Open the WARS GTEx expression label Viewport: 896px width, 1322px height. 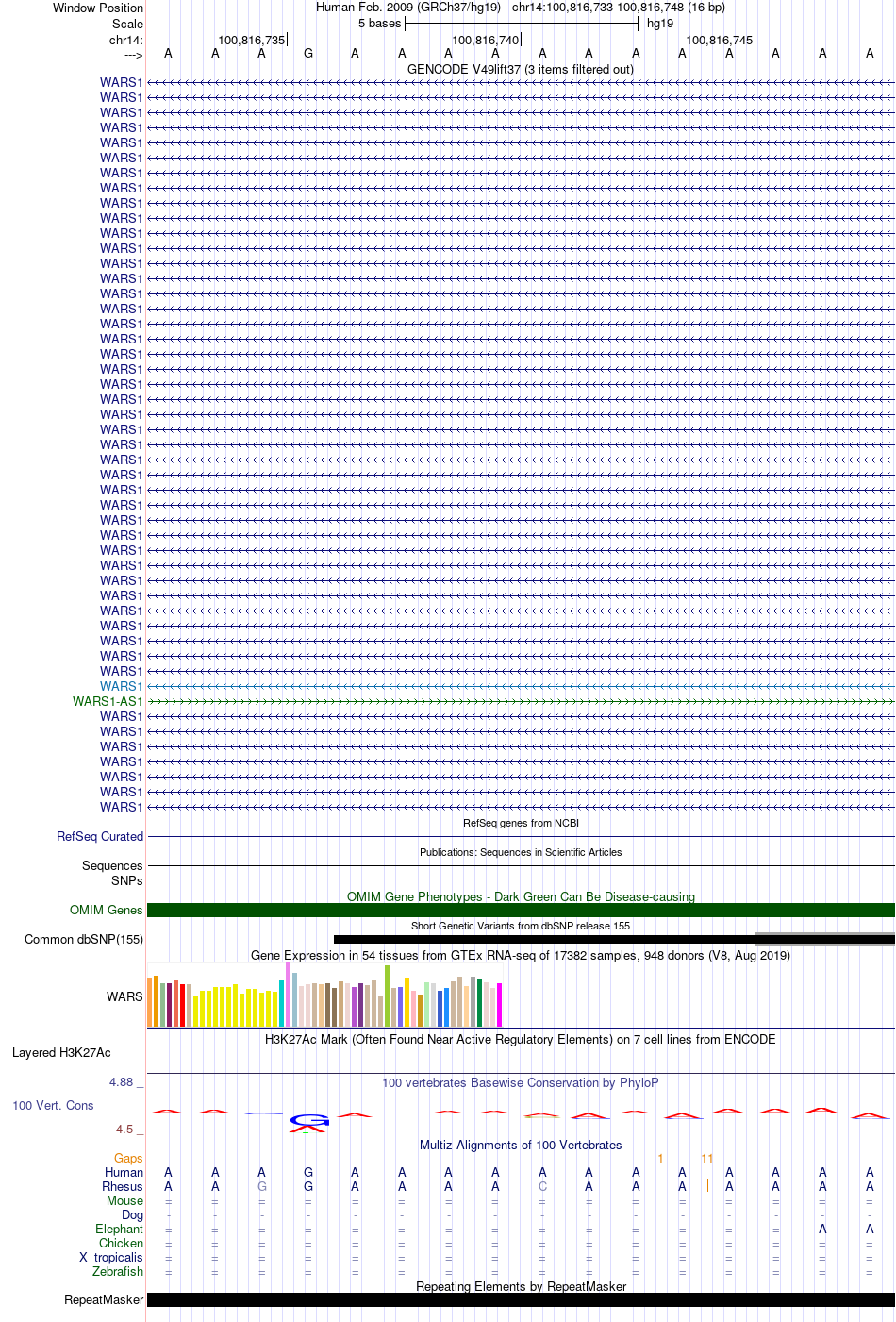tap(124, 996)
